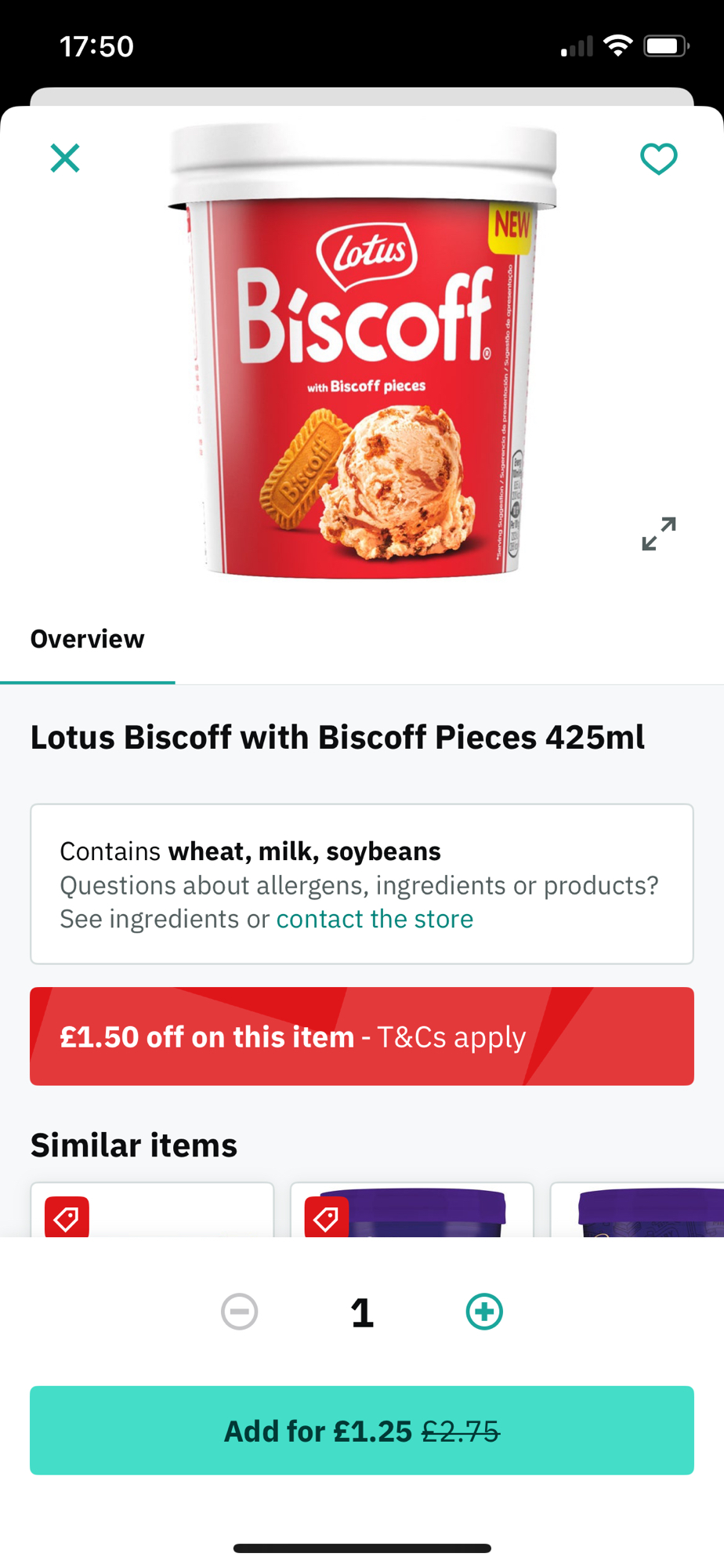Tap the Lotus Biscoff tub image

pyautogui.click(x=362, y=353)
